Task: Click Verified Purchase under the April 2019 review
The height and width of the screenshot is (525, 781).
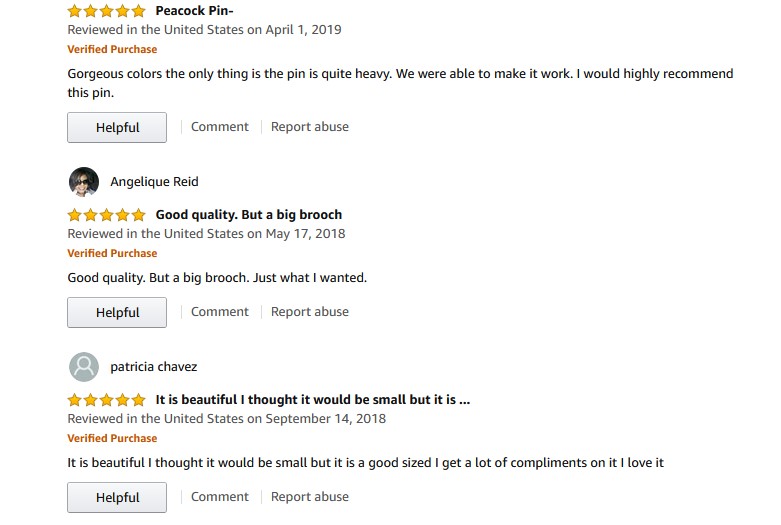Action: tap(112, 49)
